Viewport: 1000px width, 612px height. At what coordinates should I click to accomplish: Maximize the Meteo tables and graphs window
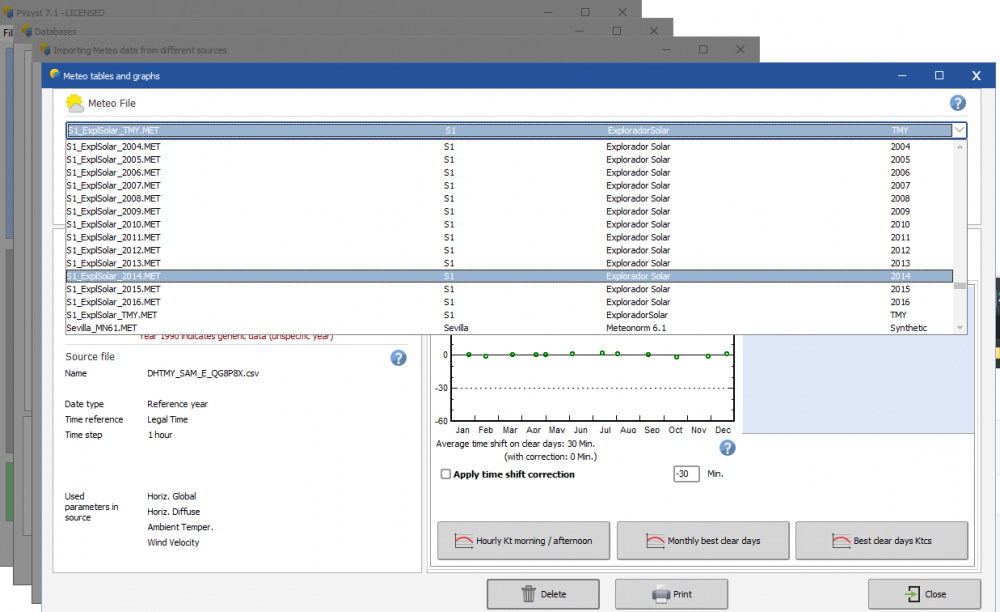[939, 76]
